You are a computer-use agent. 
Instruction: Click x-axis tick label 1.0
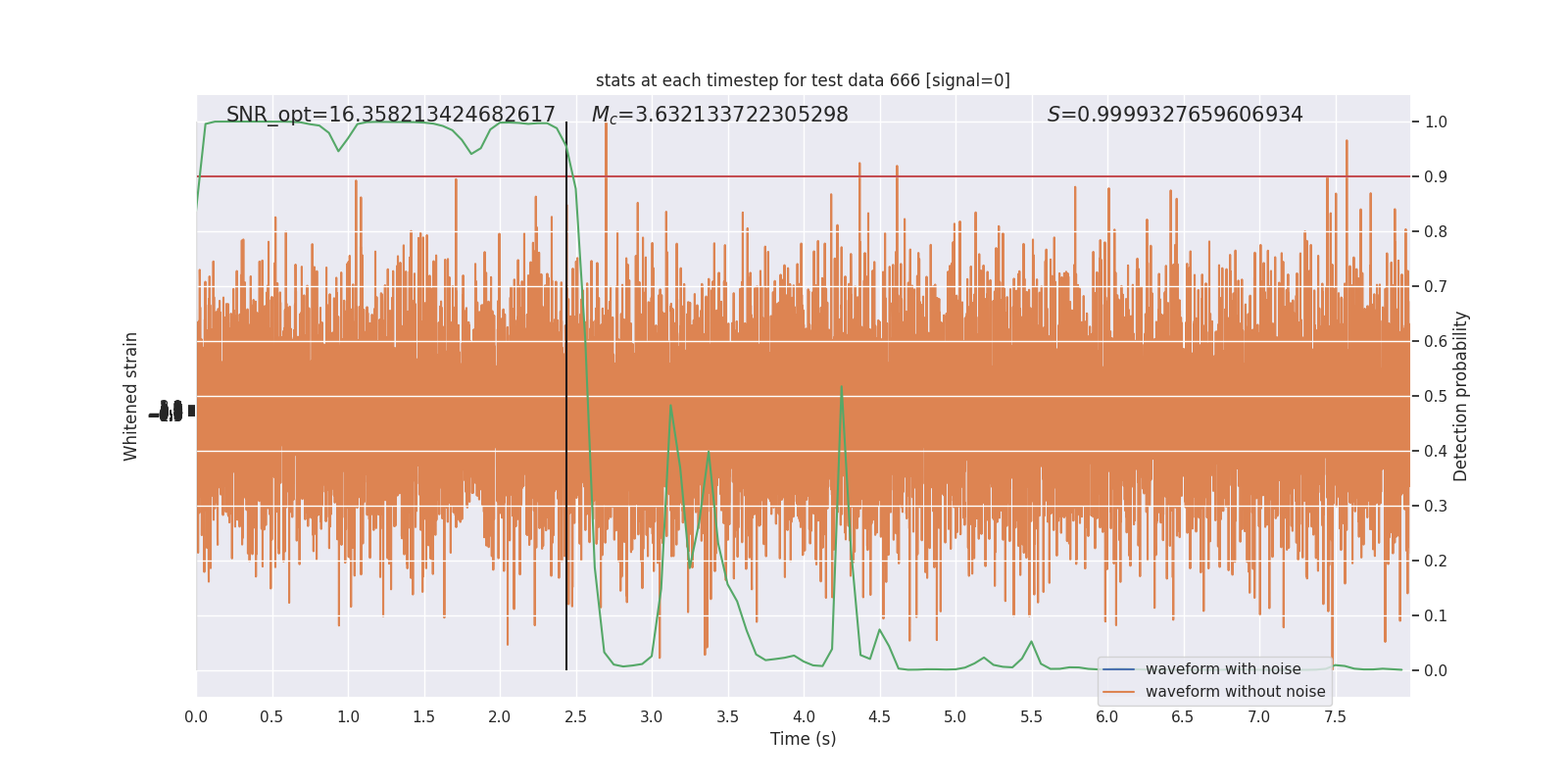(348, 717)
